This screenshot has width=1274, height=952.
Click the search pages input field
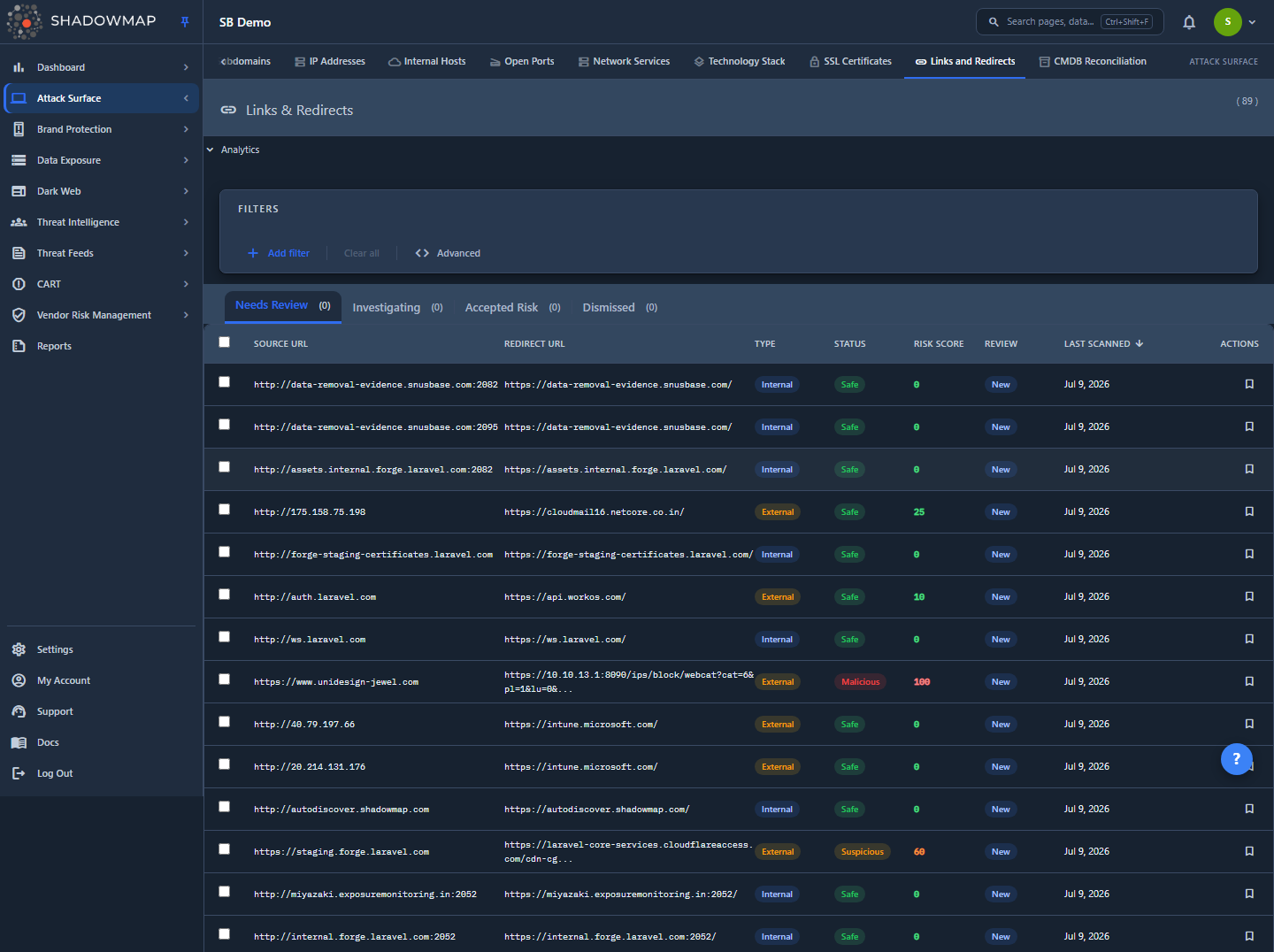click(x=1070, y=22)
